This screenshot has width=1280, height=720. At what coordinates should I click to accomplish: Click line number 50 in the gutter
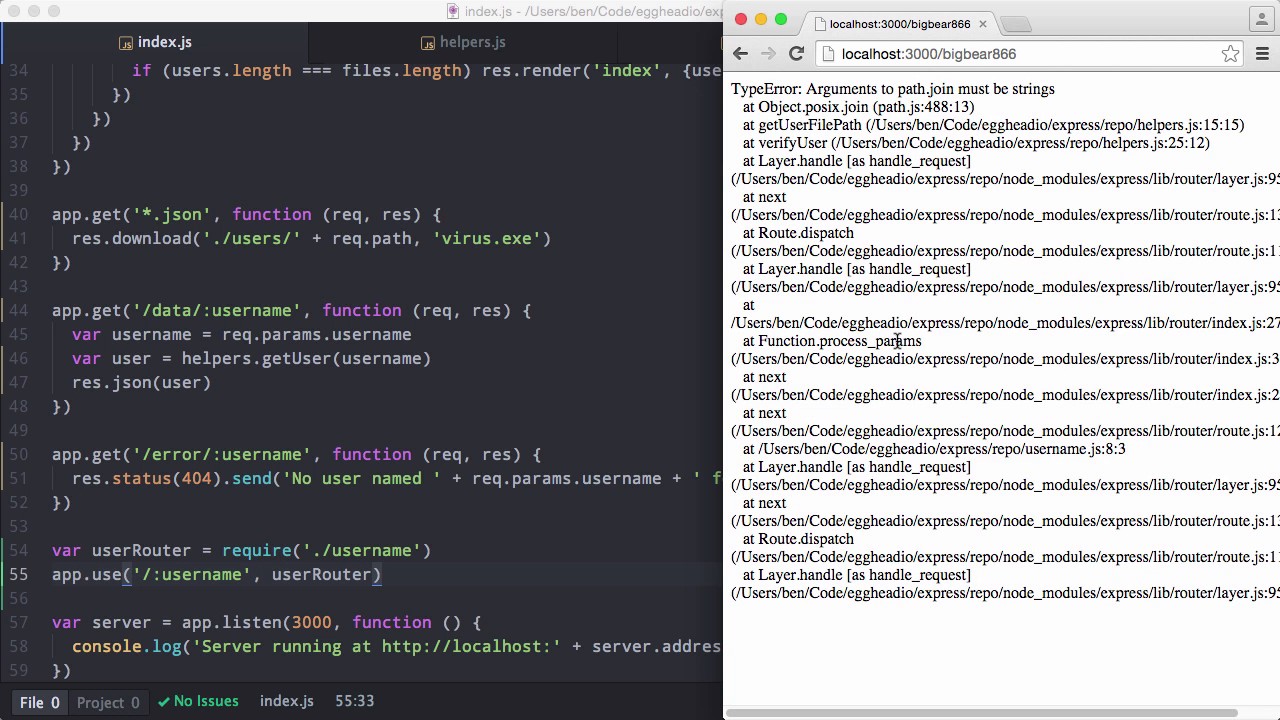click(18, 454)
